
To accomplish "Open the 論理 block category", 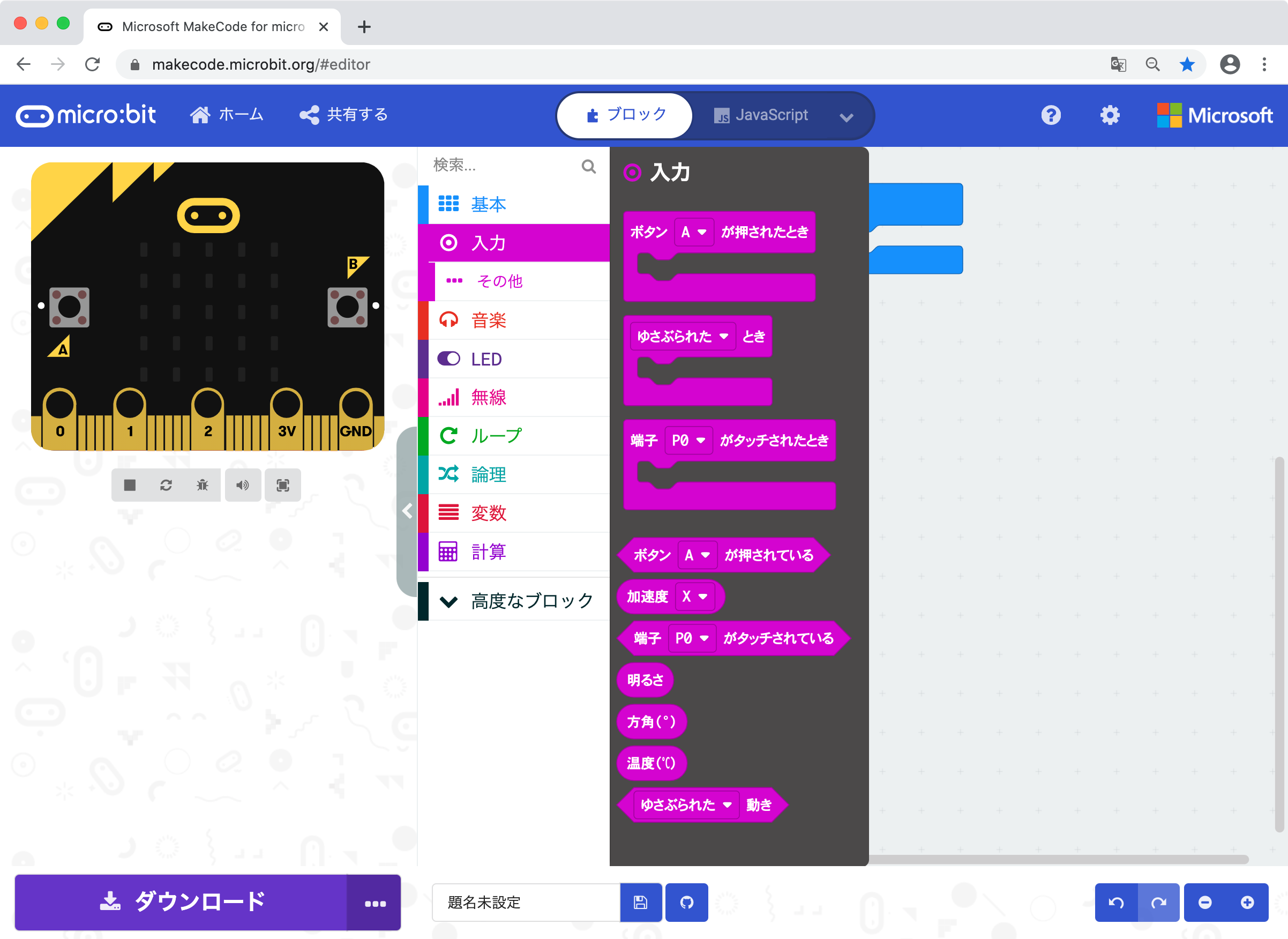I will (514, 475).
